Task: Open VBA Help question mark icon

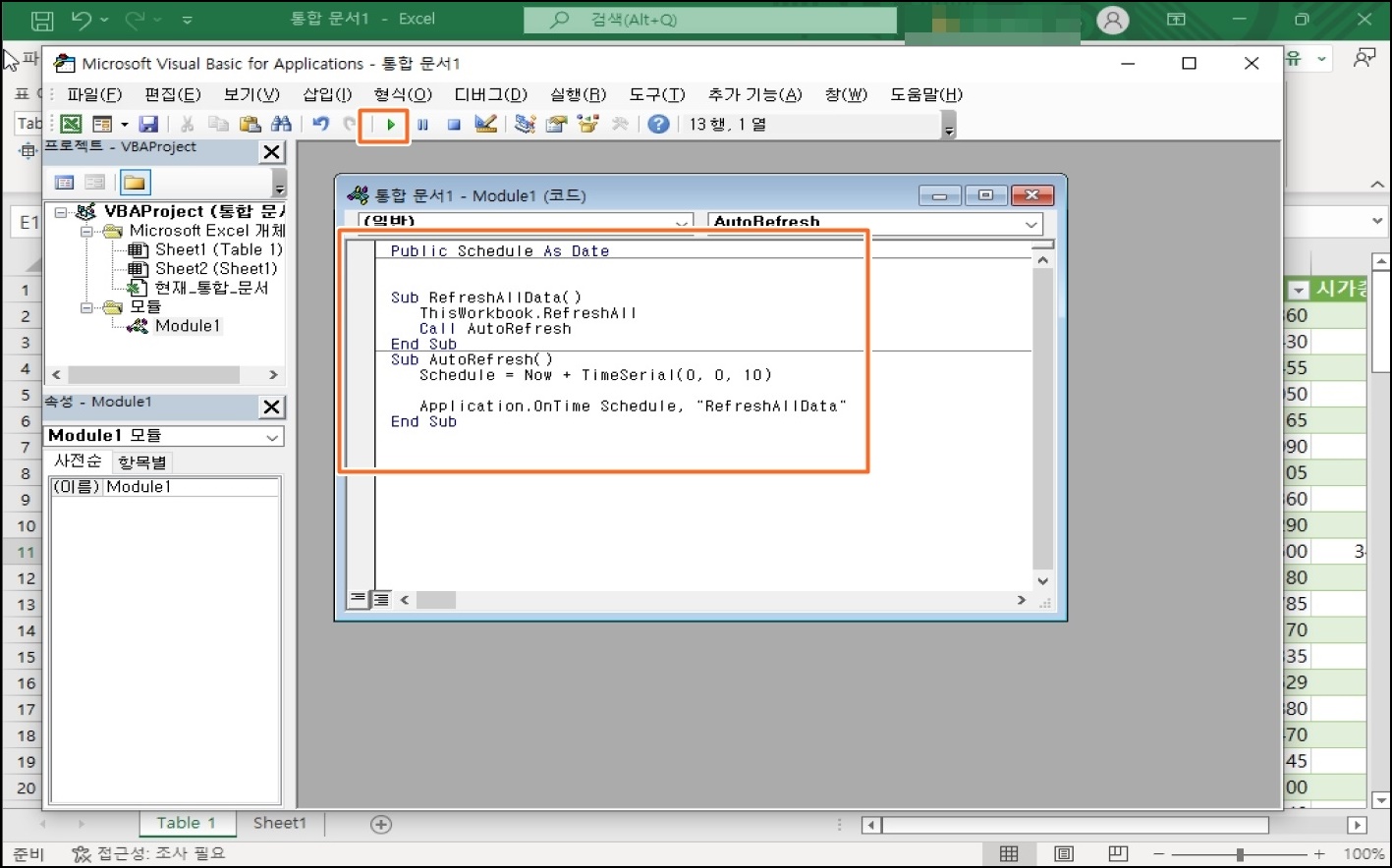Action: (659, 124)
